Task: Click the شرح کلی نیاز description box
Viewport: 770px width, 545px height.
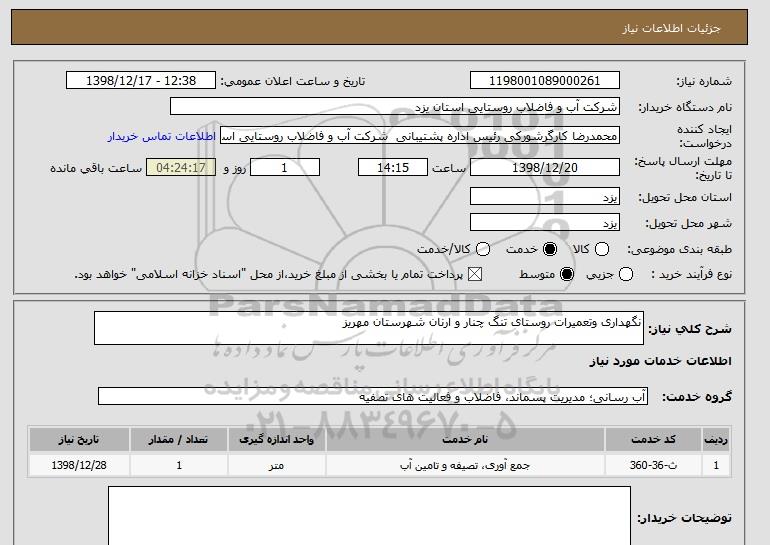Action: [x=369, y=328]
